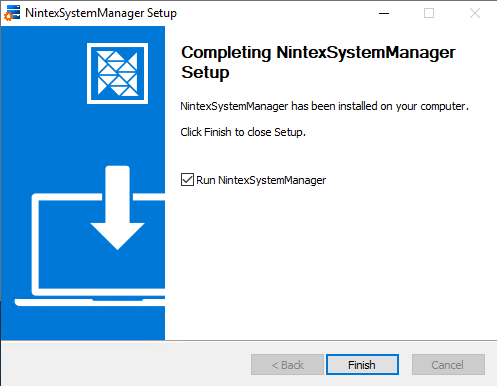Click the disabled Cancel button
Image resolution: width=497 pixels, height=386 pixels.
pos(448,365)
